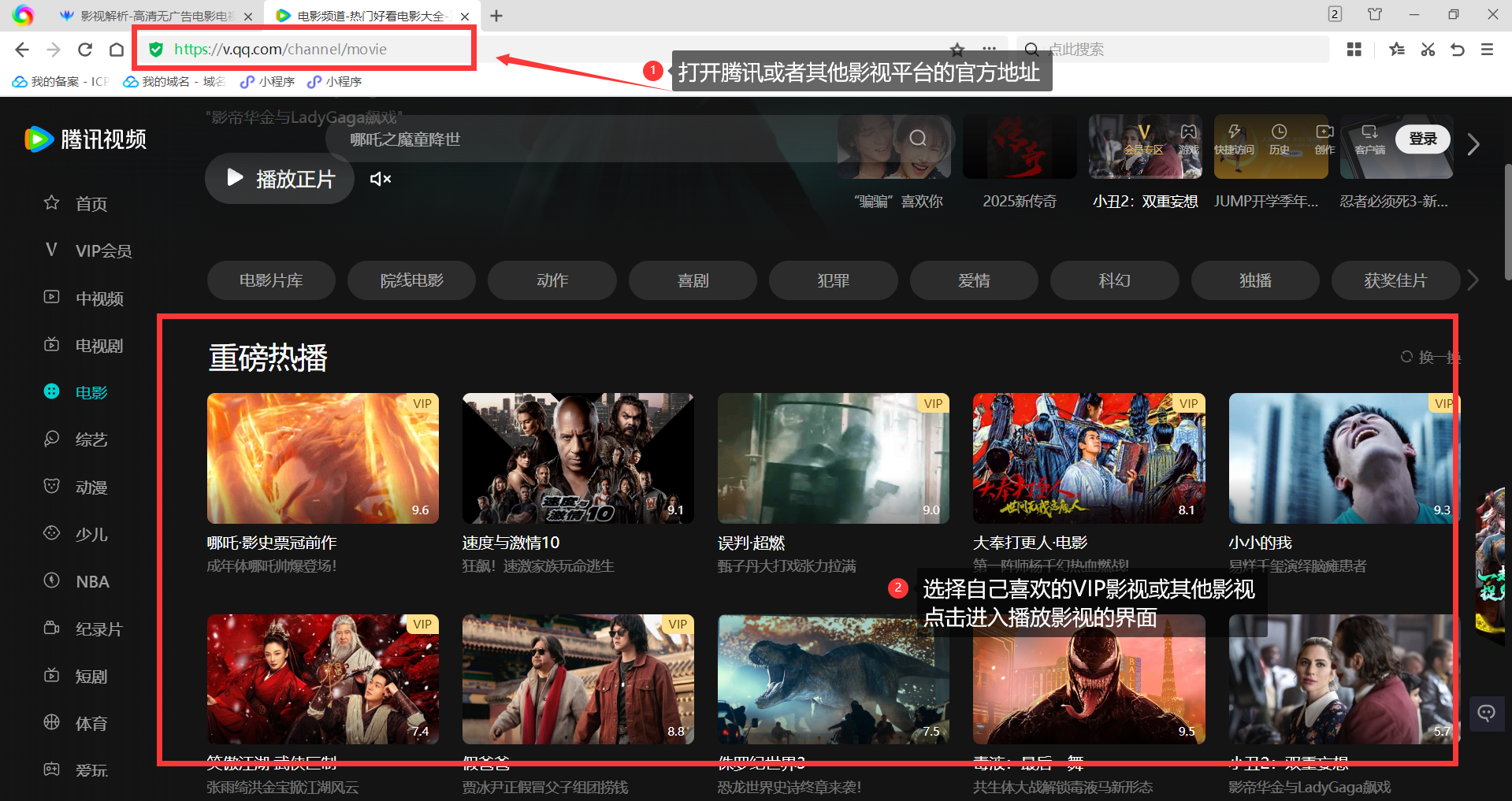
Task: Bookmark this page with the address-bar star
Action: click(957, 49)
